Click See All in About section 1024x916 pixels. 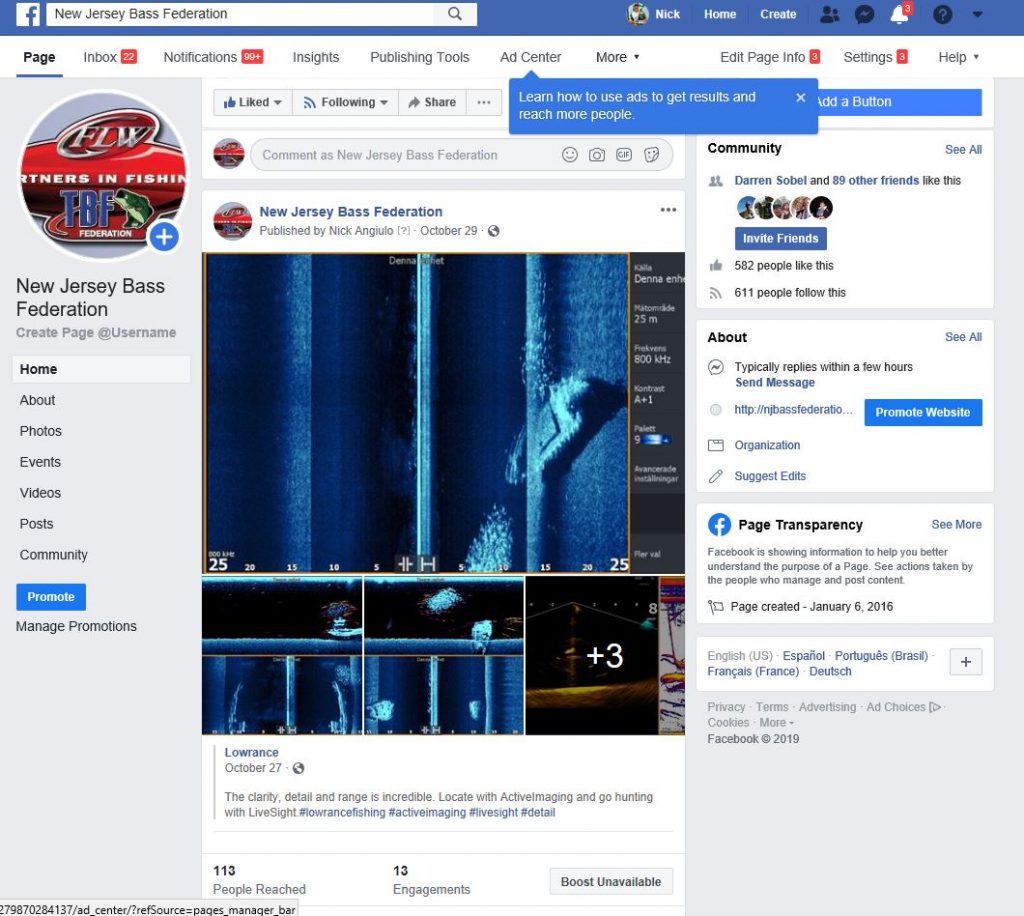tap(963, 337)
